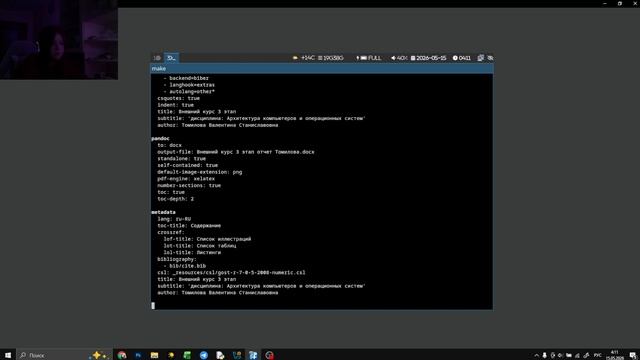Screen dimensions: 640x360
Task: Click the microphone icon in the system tray
Action: (544, 356)
